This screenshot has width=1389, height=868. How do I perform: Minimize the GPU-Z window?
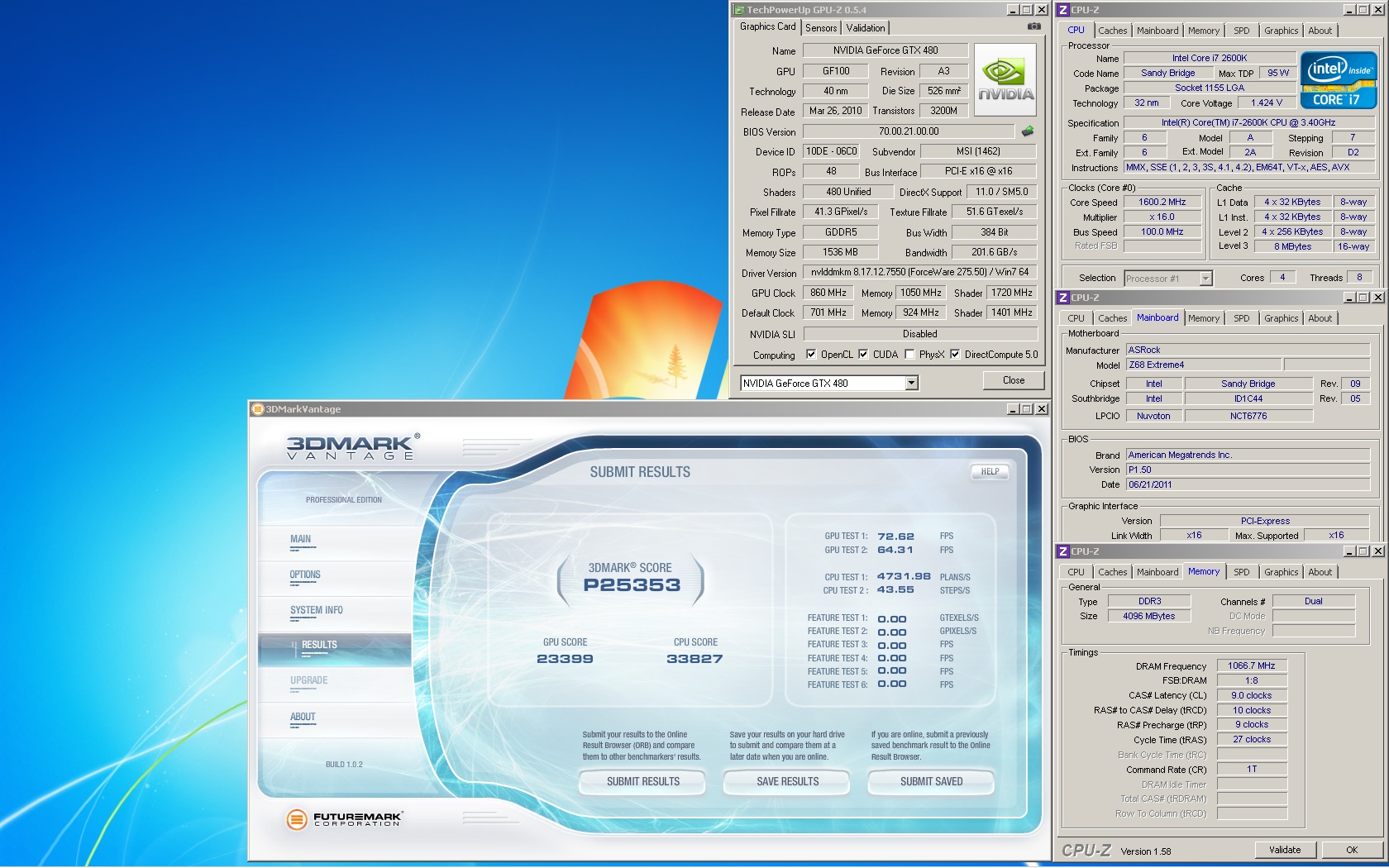(x=1013, y=10)
